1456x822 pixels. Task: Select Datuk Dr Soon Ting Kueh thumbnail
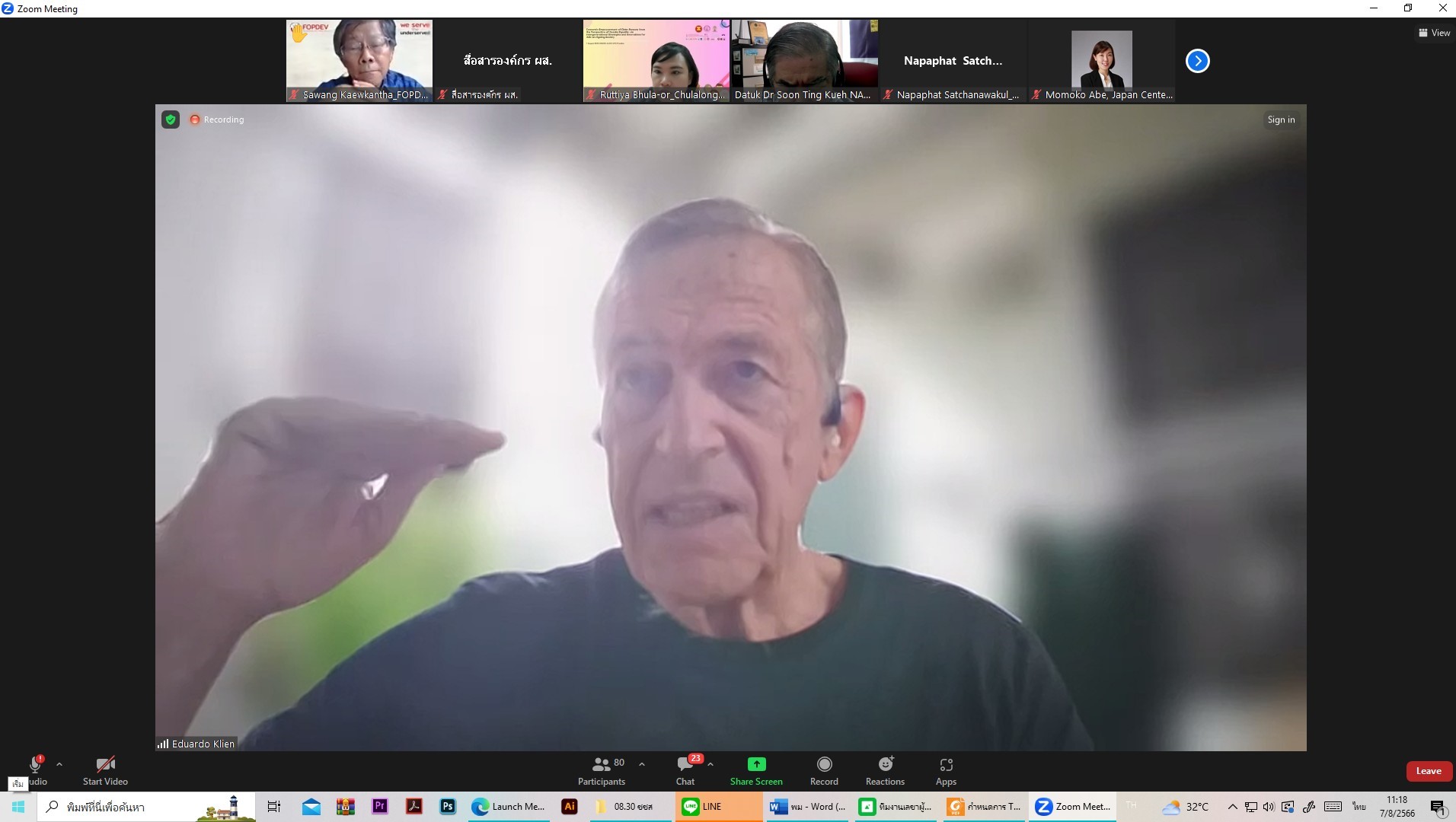point(804,61)
